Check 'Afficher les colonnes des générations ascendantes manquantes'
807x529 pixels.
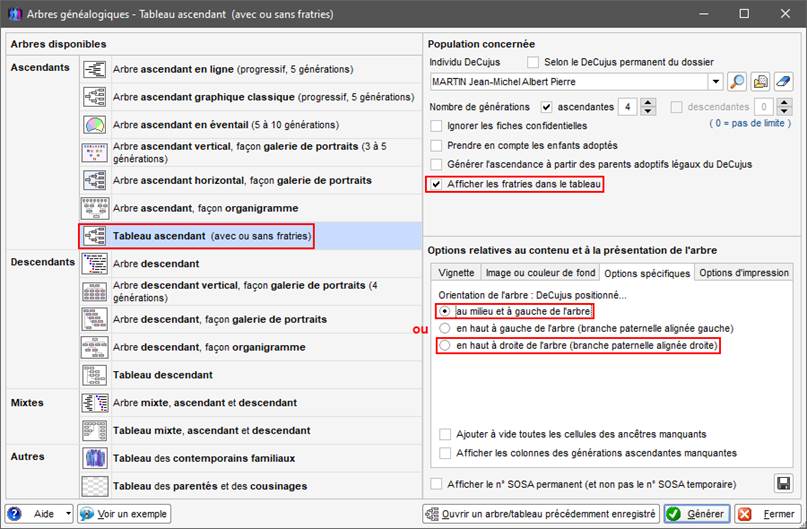coord(445,453)
